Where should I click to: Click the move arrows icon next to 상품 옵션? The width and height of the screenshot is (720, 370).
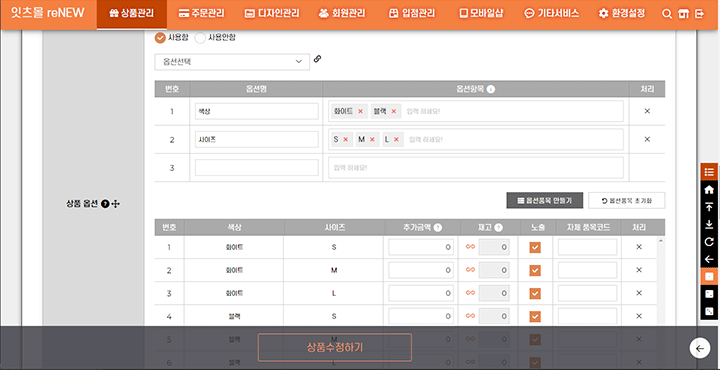[x=115, y=204]
